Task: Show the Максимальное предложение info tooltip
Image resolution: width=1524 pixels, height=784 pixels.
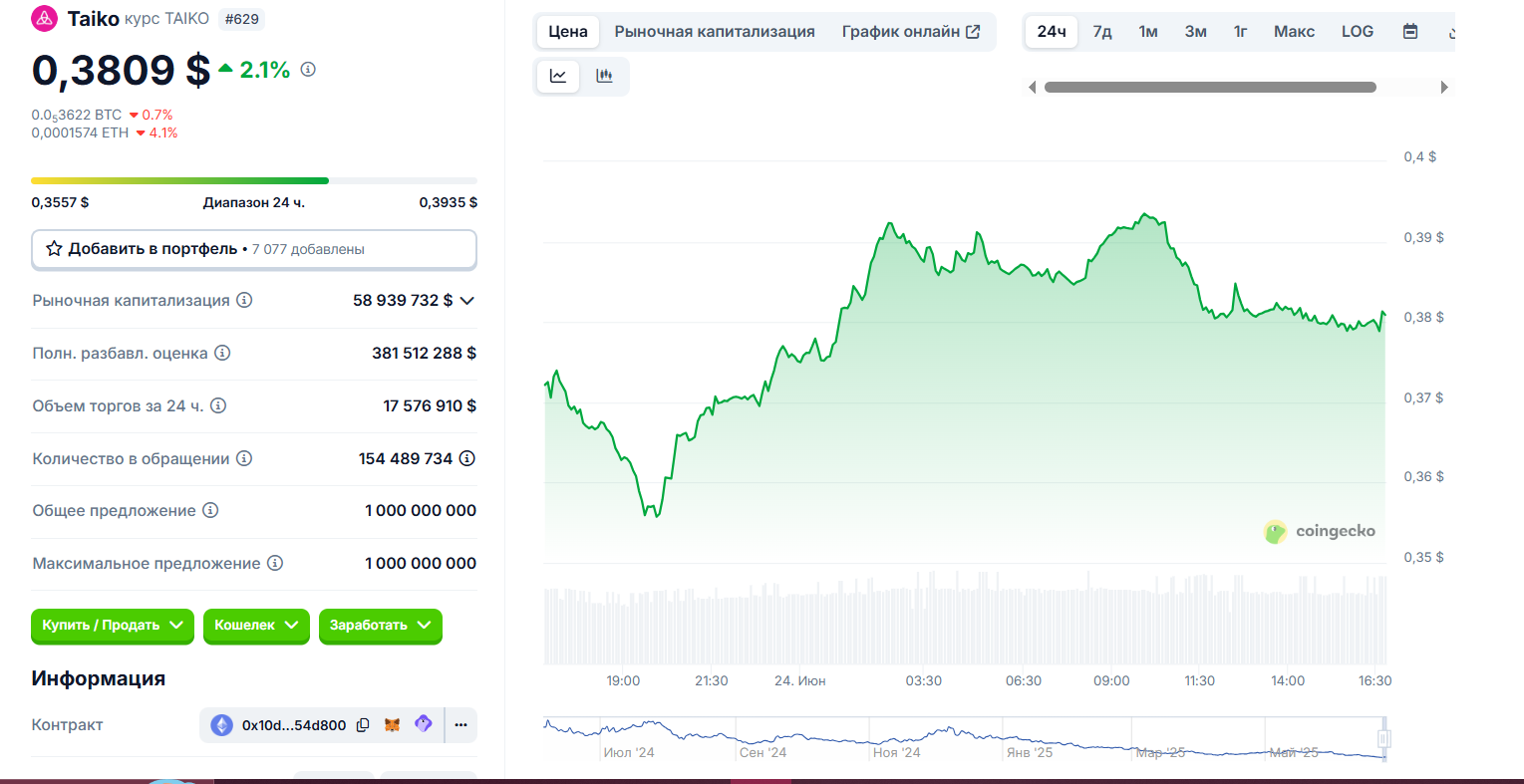Action: pyautogui.click(x=275, y=563)
